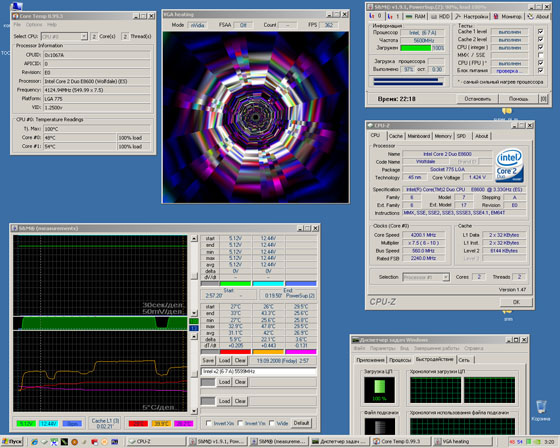Uncheck the Блок питания test checkbox
This screenshot has width=560, height=448.
point(540,71)
